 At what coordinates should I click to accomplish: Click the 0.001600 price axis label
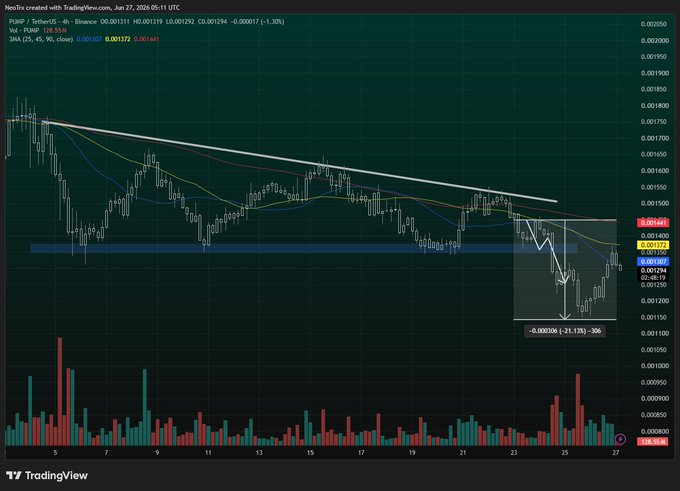click(654, 170)
